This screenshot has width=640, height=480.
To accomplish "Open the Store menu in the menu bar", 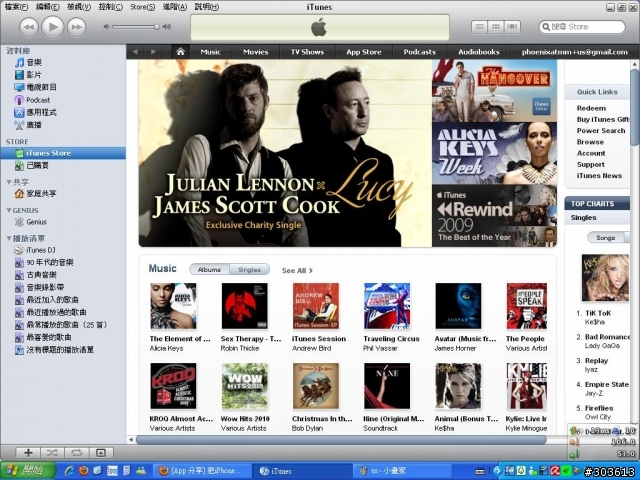I will point(142,7).
